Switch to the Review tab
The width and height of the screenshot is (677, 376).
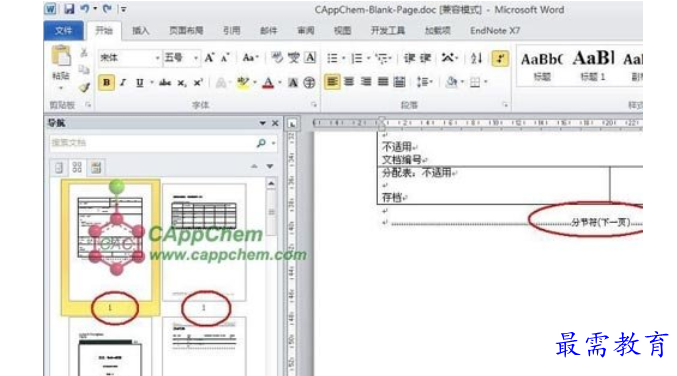(306, 31)
